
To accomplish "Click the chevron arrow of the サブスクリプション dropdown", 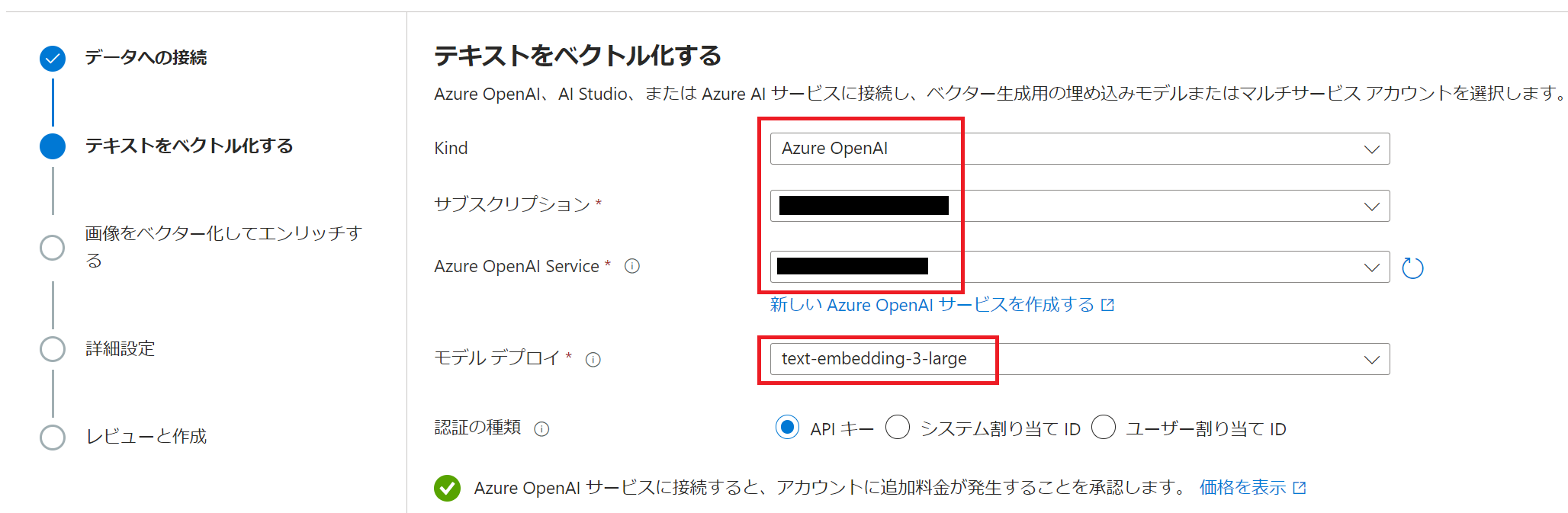I will point(1371,207).
